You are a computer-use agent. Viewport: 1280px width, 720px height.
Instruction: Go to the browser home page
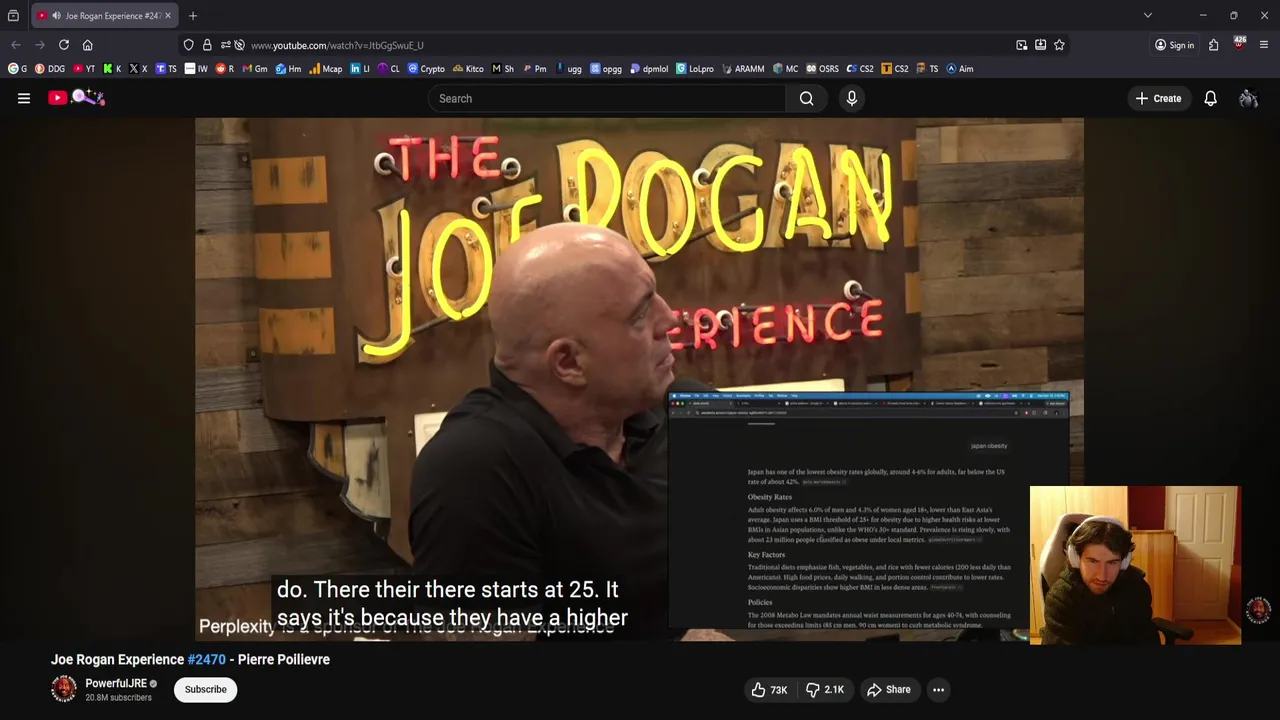(x=88, y=45)
